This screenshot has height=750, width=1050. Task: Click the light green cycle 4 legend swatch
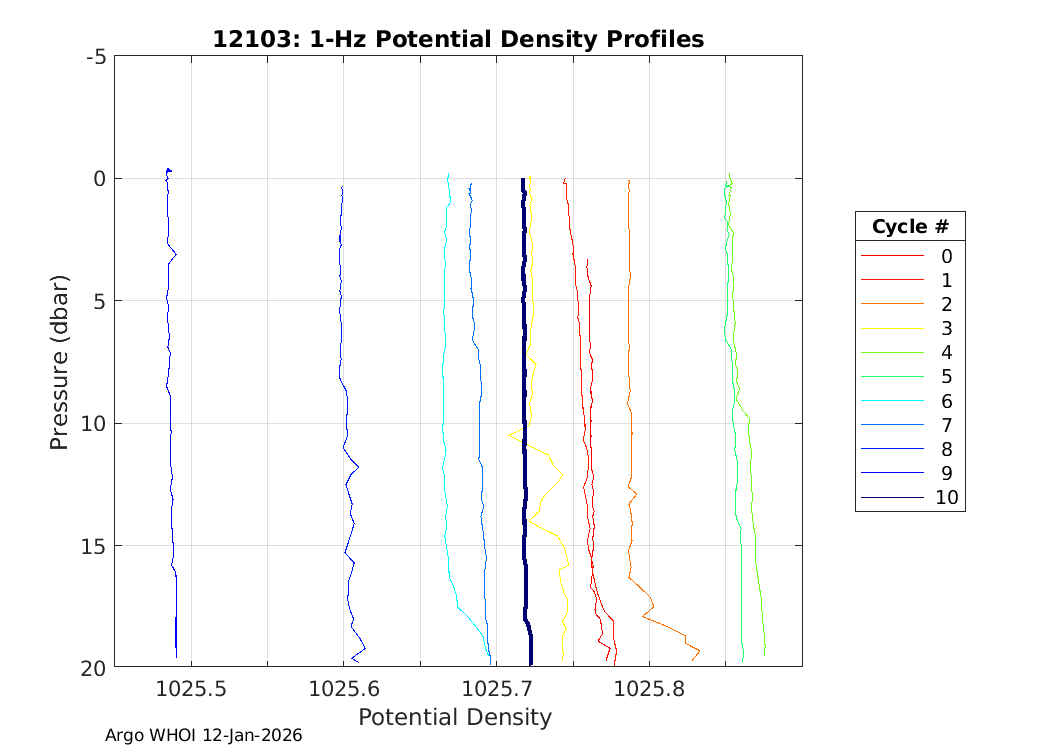[892, 353]
